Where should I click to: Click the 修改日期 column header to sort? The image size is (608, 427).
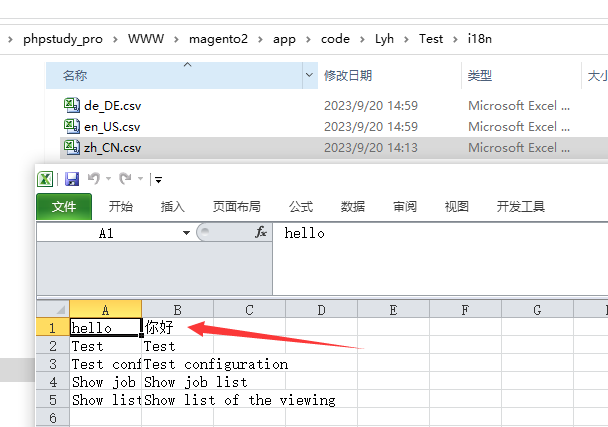(x=348, y=75)
